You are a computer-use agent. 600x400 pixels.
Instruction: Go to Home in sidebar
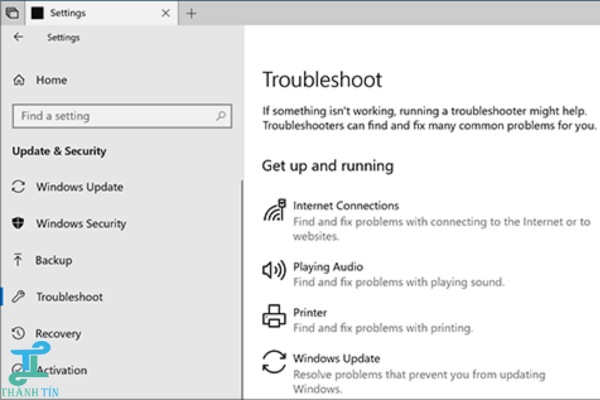pos(51,80)
